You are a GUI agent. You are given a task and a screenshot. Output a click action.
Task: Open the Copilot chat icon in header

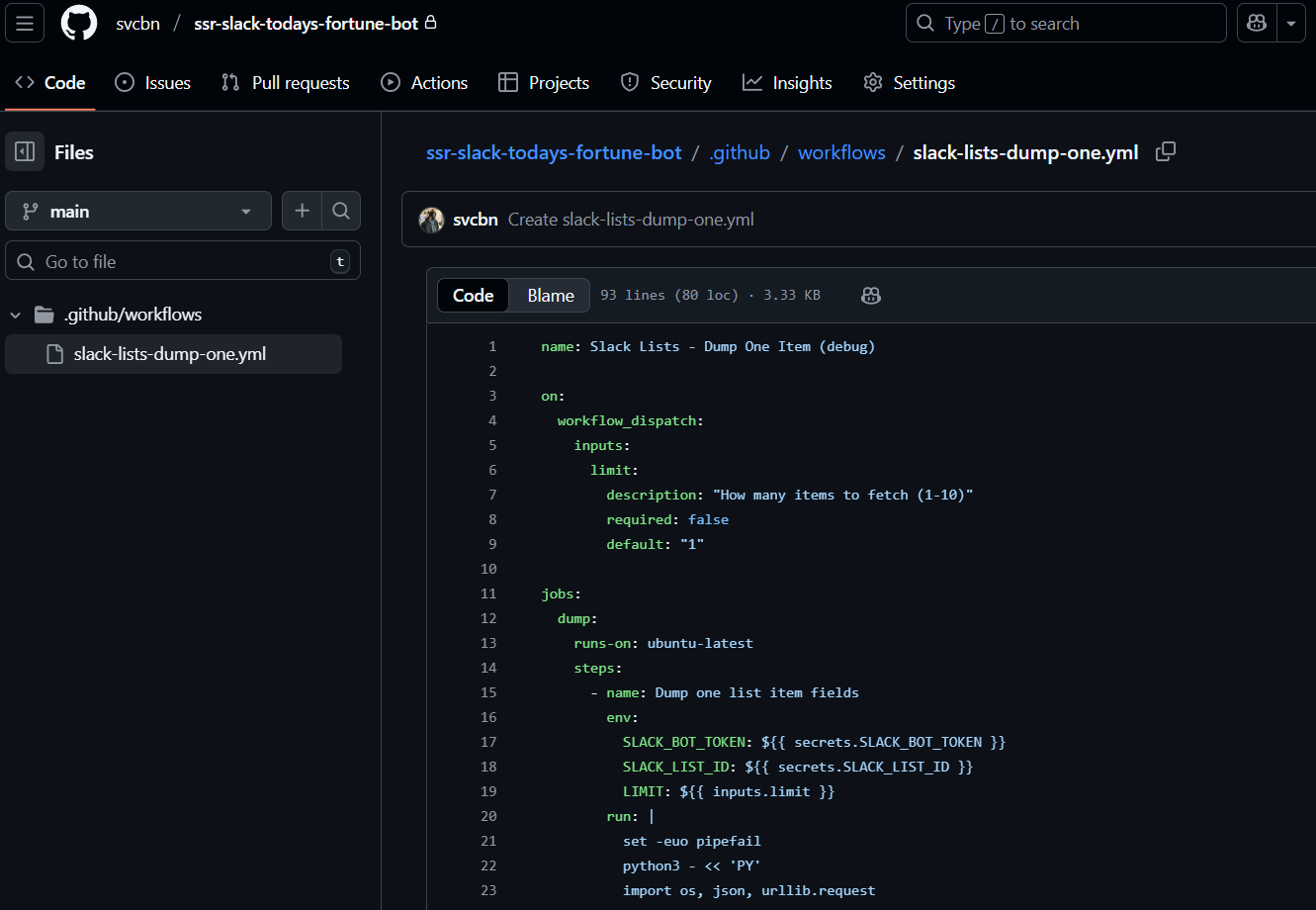click(1257, 23)
